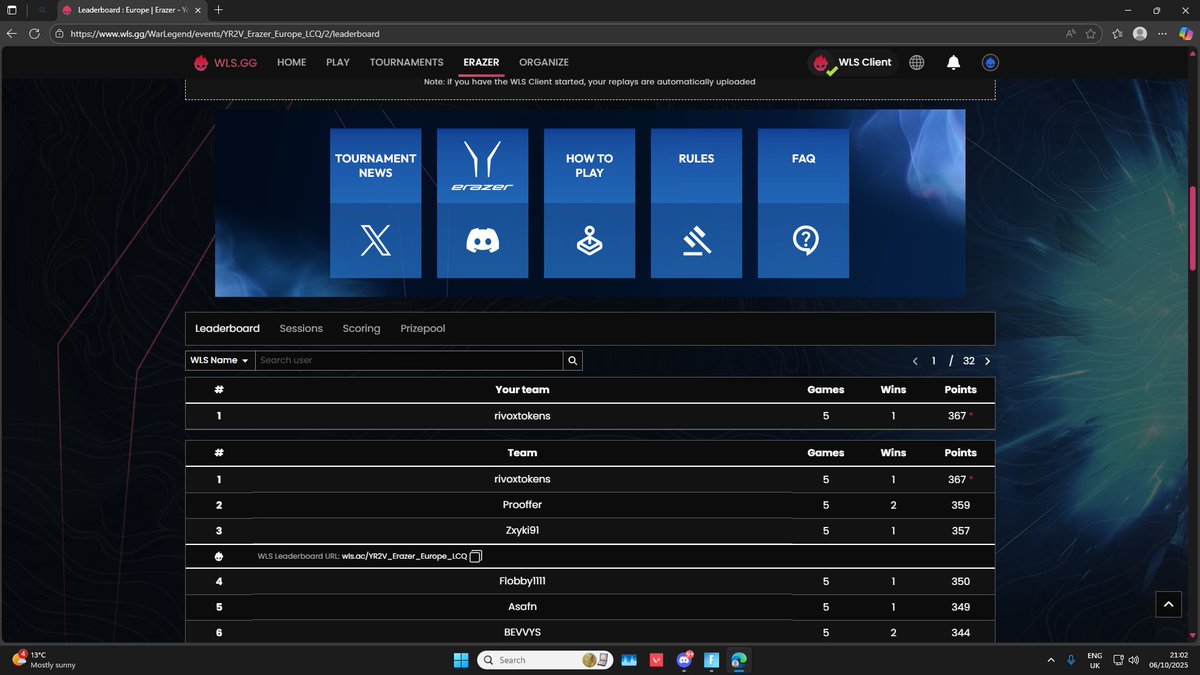
Task: Open the language globe icon
Action: pyautogui.click(x=916, y=62)
